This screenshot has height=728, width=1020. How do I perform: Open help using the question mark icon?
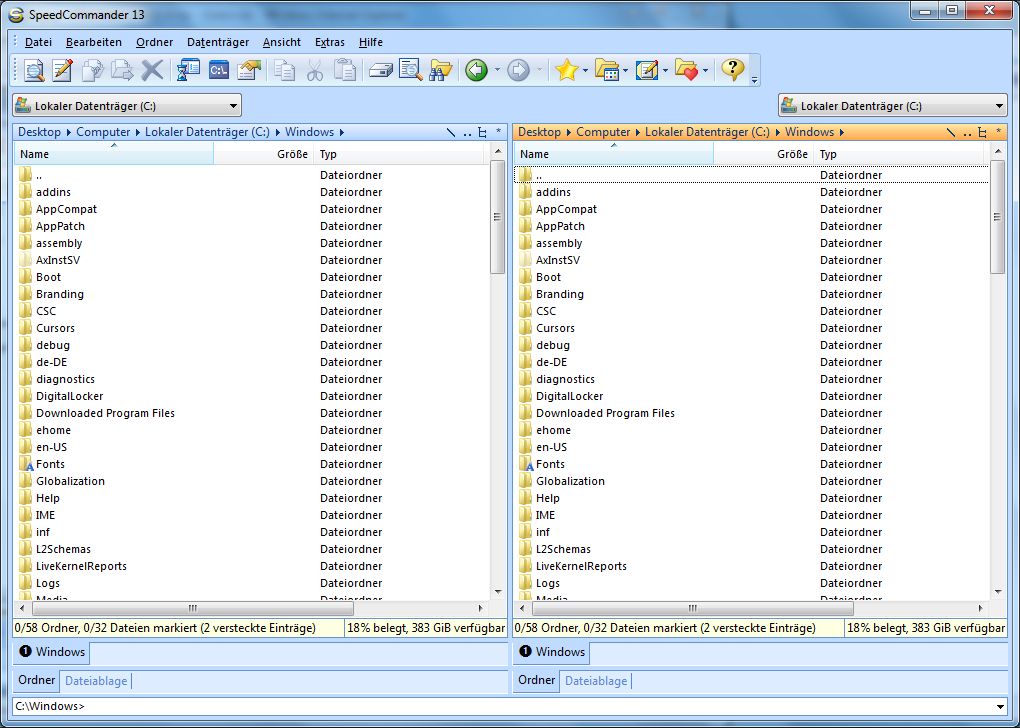click(x=733, y=70)
